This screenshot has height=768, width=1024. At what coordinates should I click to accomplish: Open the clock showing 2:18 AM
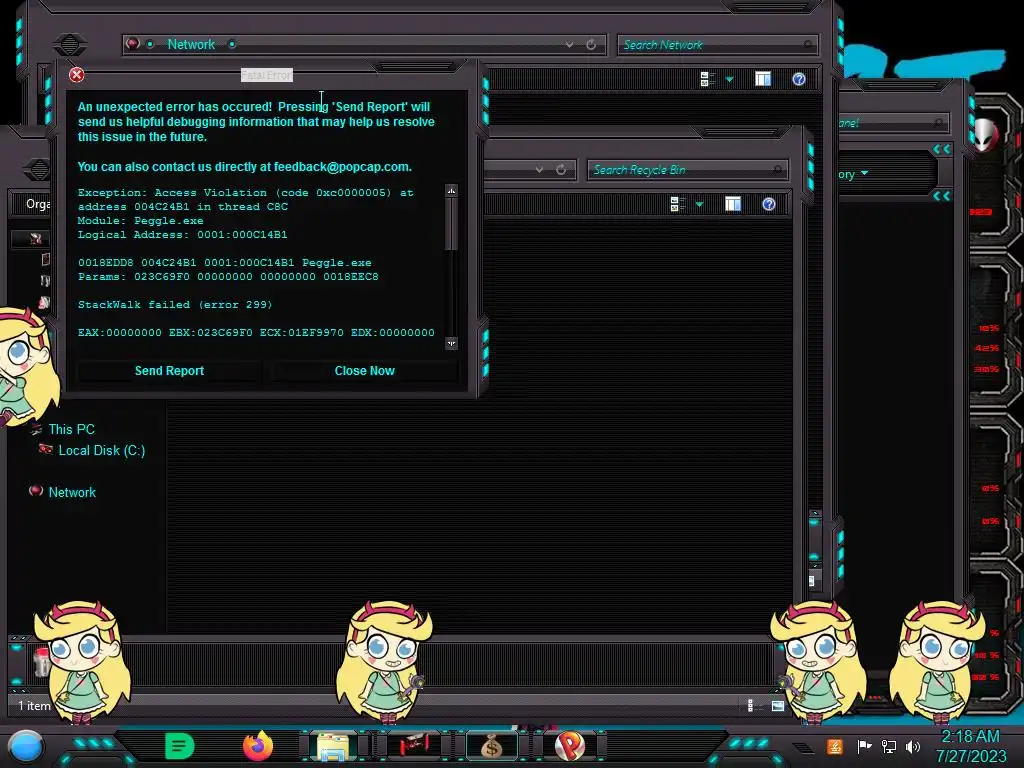pos(970,746)
